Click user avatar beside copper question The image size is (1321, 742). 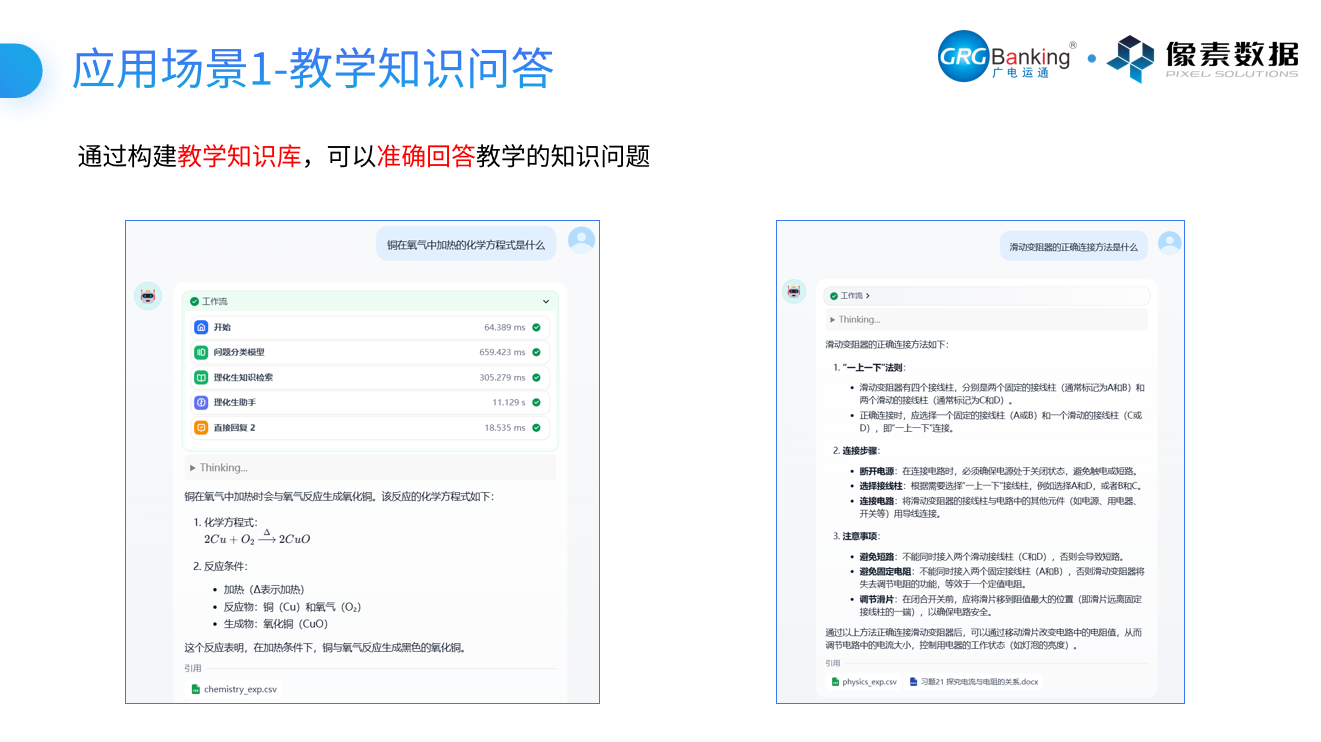point(581,240)
